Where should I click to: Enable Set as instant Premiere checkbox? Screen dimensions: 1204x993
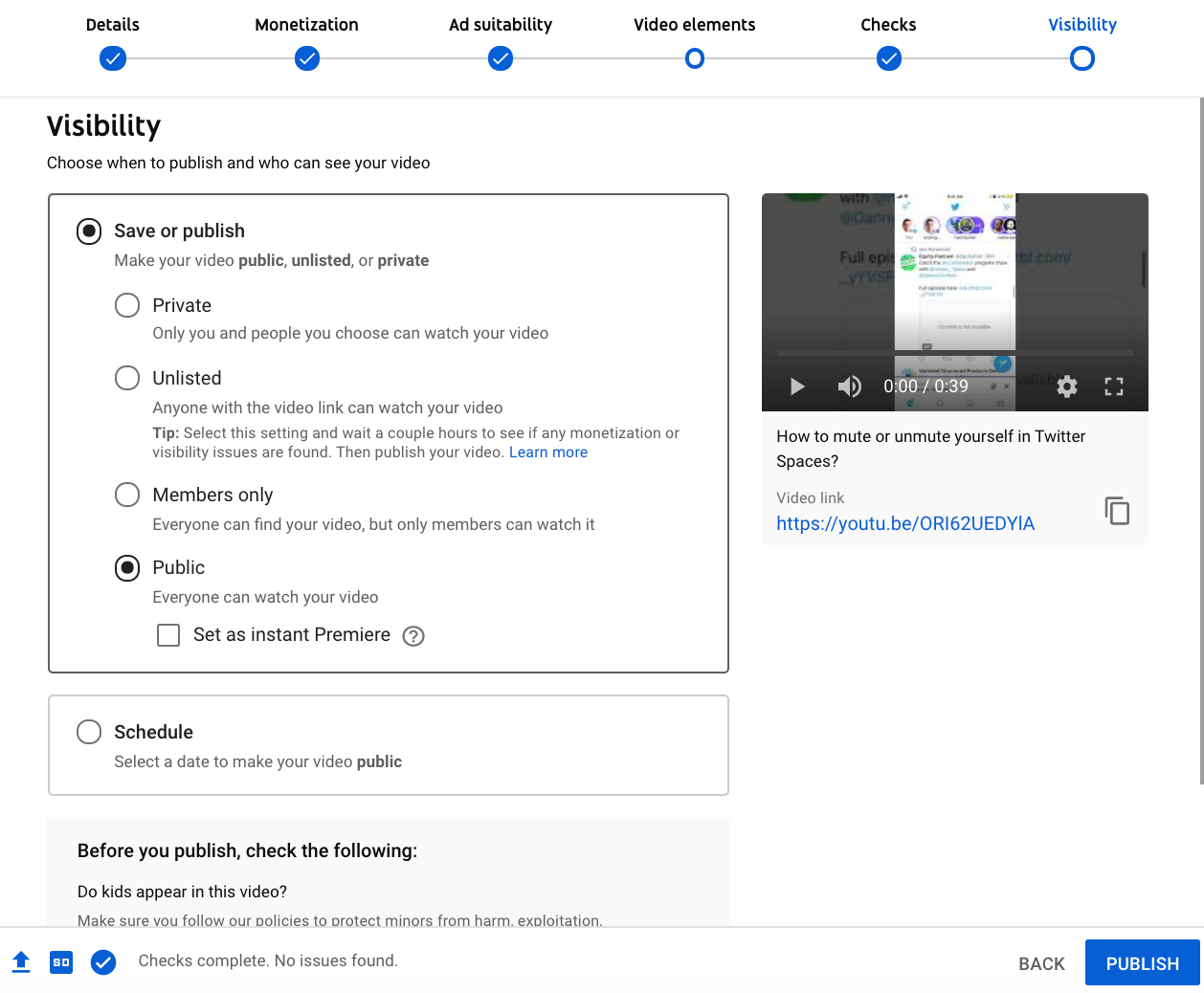(x=168, y=635)
